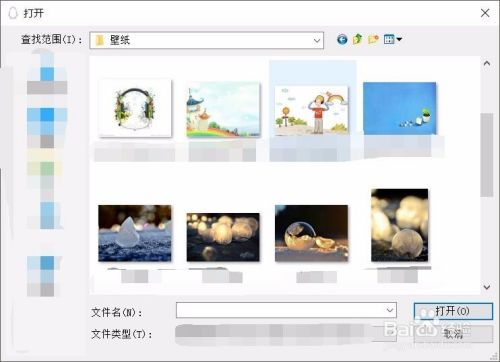
Task: Select the boy with headphones thumbnail
Action: (x=311, y=110)
